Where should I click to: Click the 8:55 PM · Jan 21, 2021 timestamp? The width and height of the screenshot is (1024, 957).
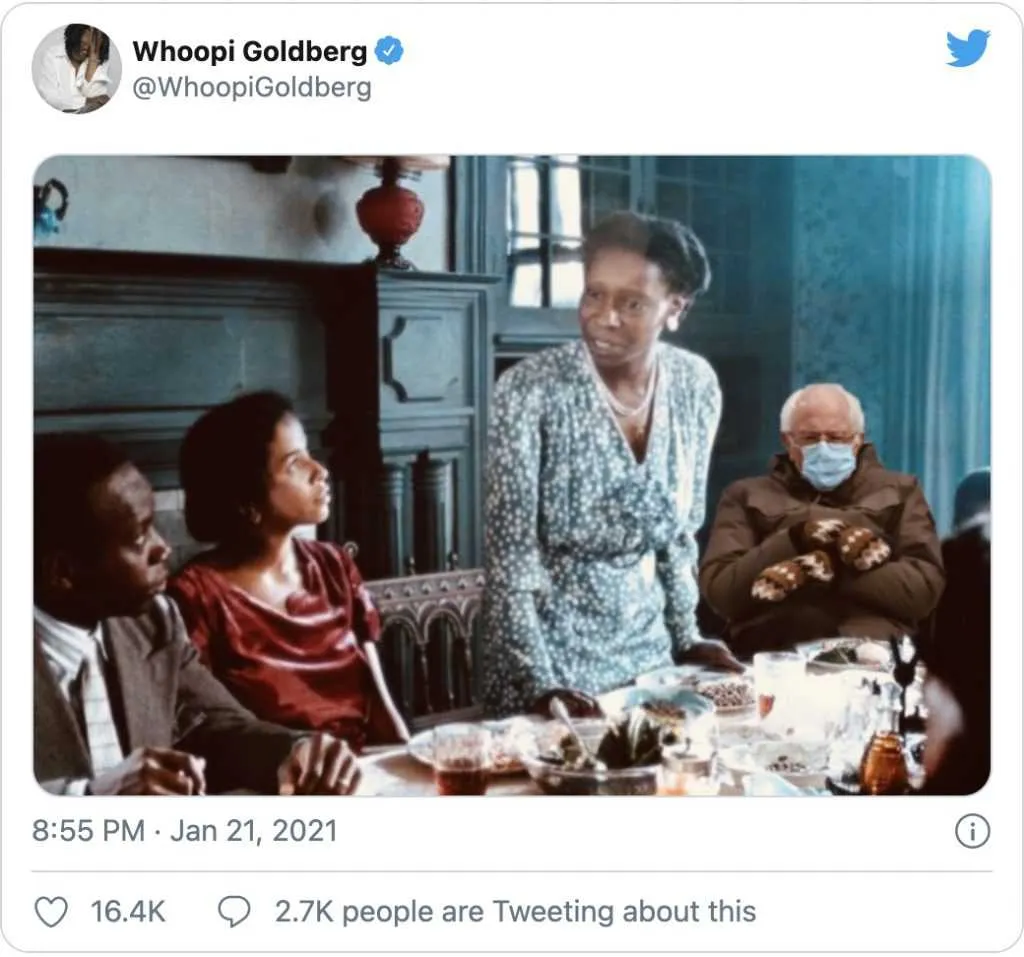(184, 831)
